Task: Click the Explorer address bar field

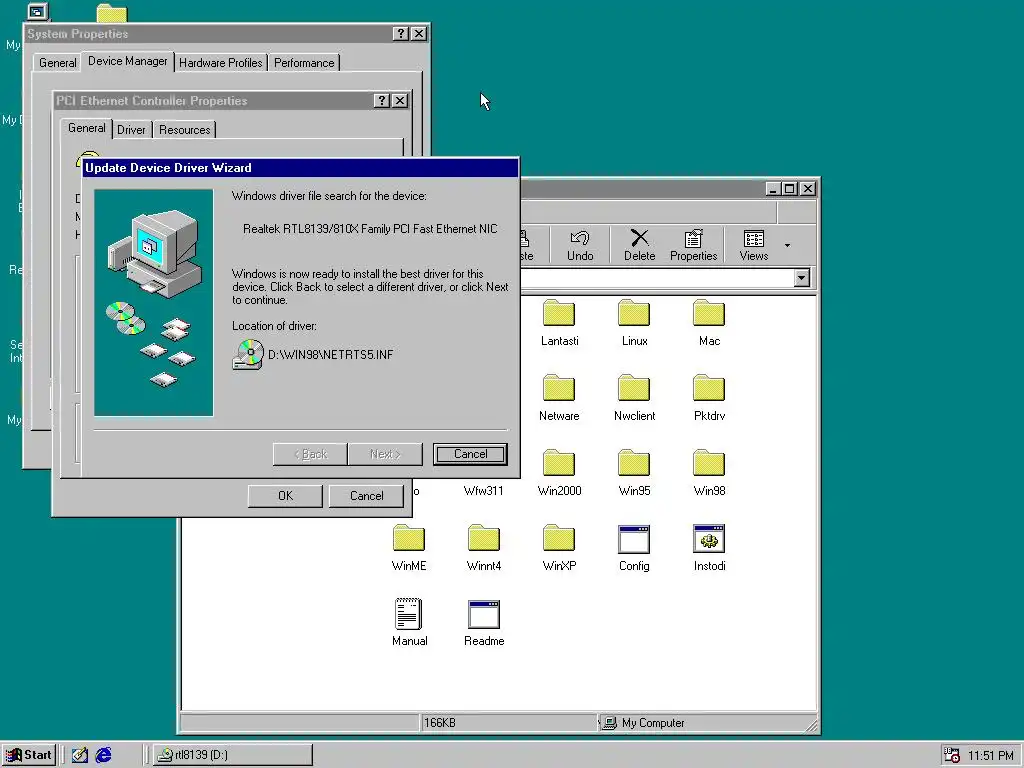Action: (x=656, y=278)
